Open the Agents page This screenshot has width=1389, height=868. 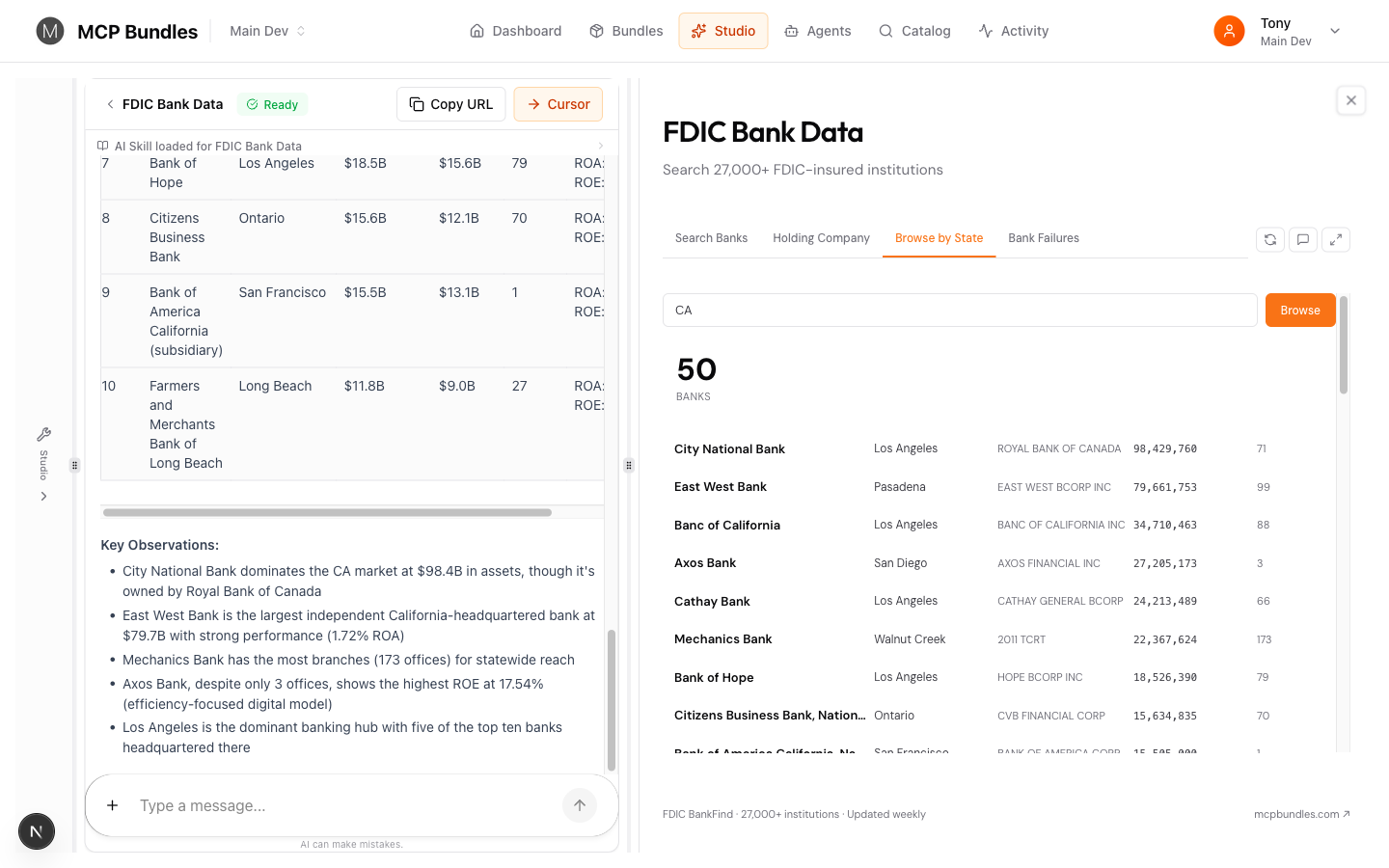click(818, 31)
